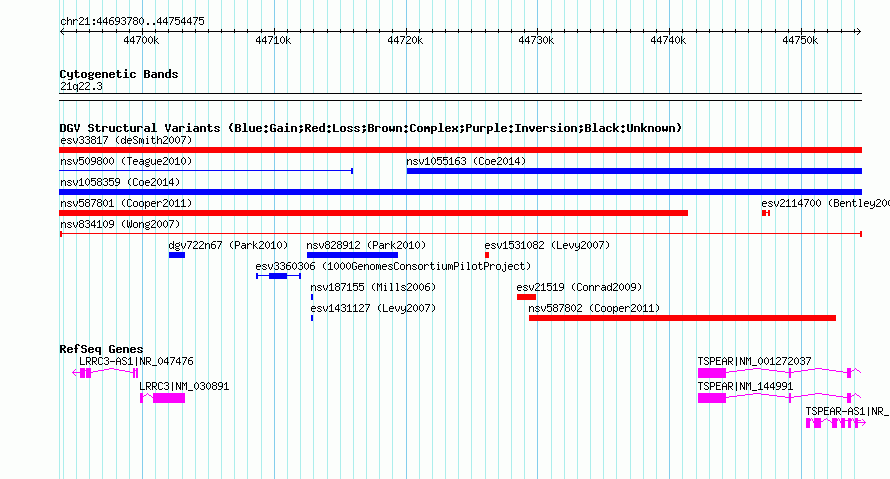Open the esv21519 (Conrad2009) label
890x479 pixels.
point(579,287)
